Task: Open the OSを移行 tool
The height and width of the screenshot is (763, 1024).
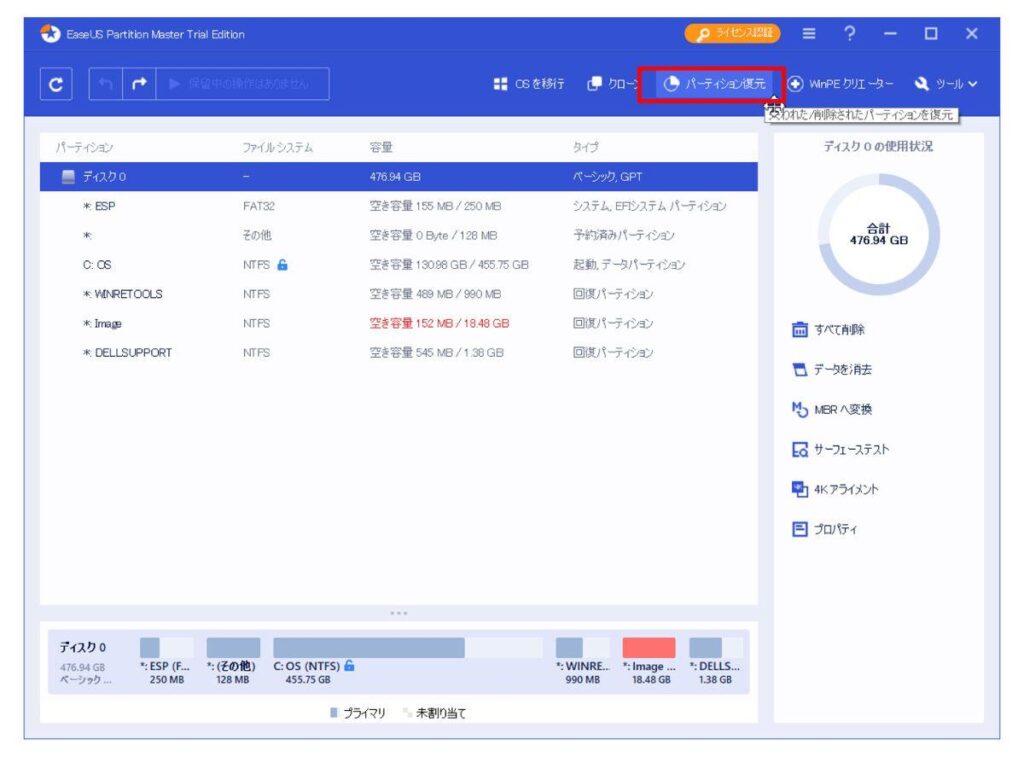Action: (529, 84)
